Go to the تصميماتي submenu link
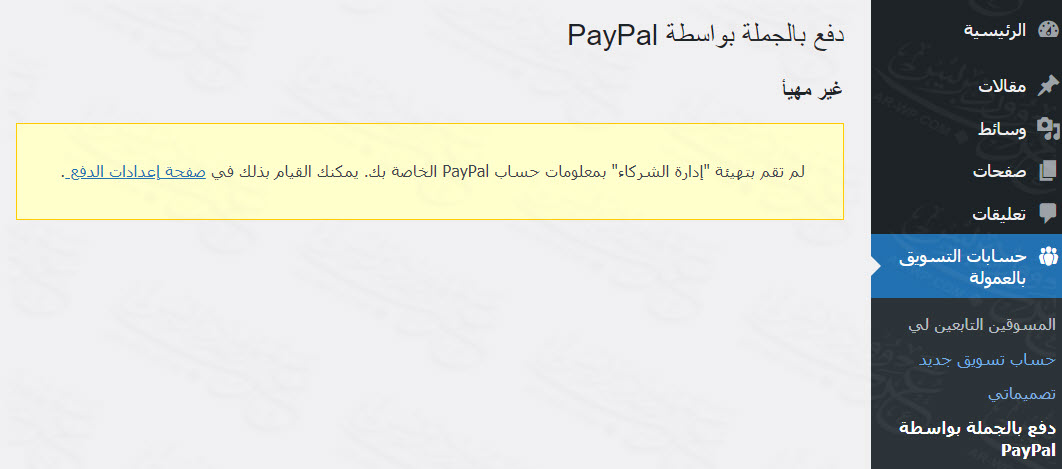 tap(1021, 394)
